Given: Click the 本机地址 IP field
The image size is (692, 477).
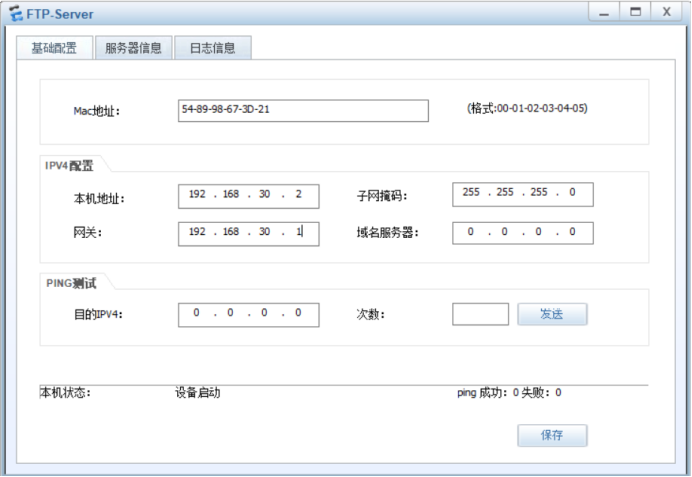Looking at the screenshot, I should click(248, 196).
